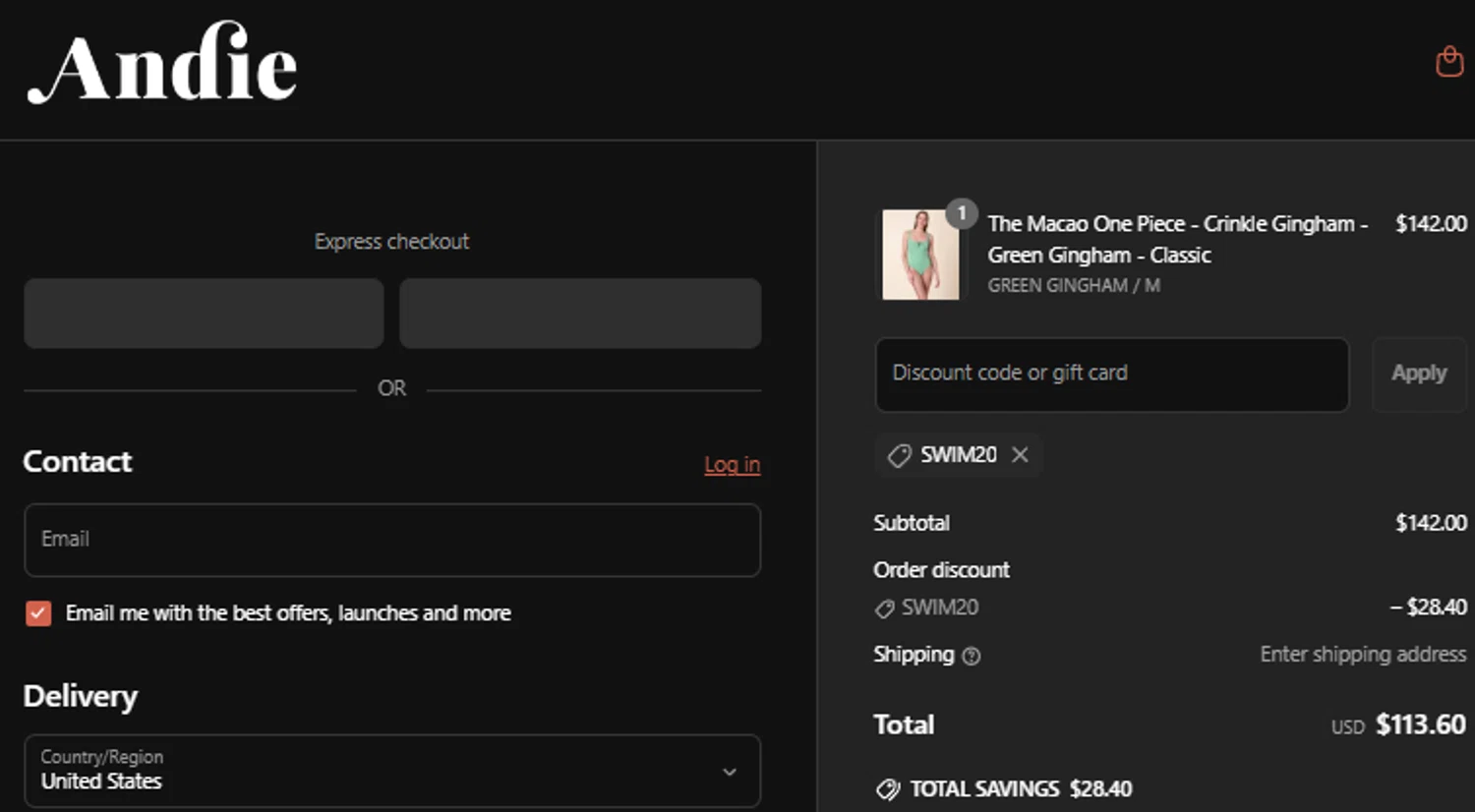Click the quantity badge on product image
1475x812 pixels.
pyautogui.click(x=962, y=212)
